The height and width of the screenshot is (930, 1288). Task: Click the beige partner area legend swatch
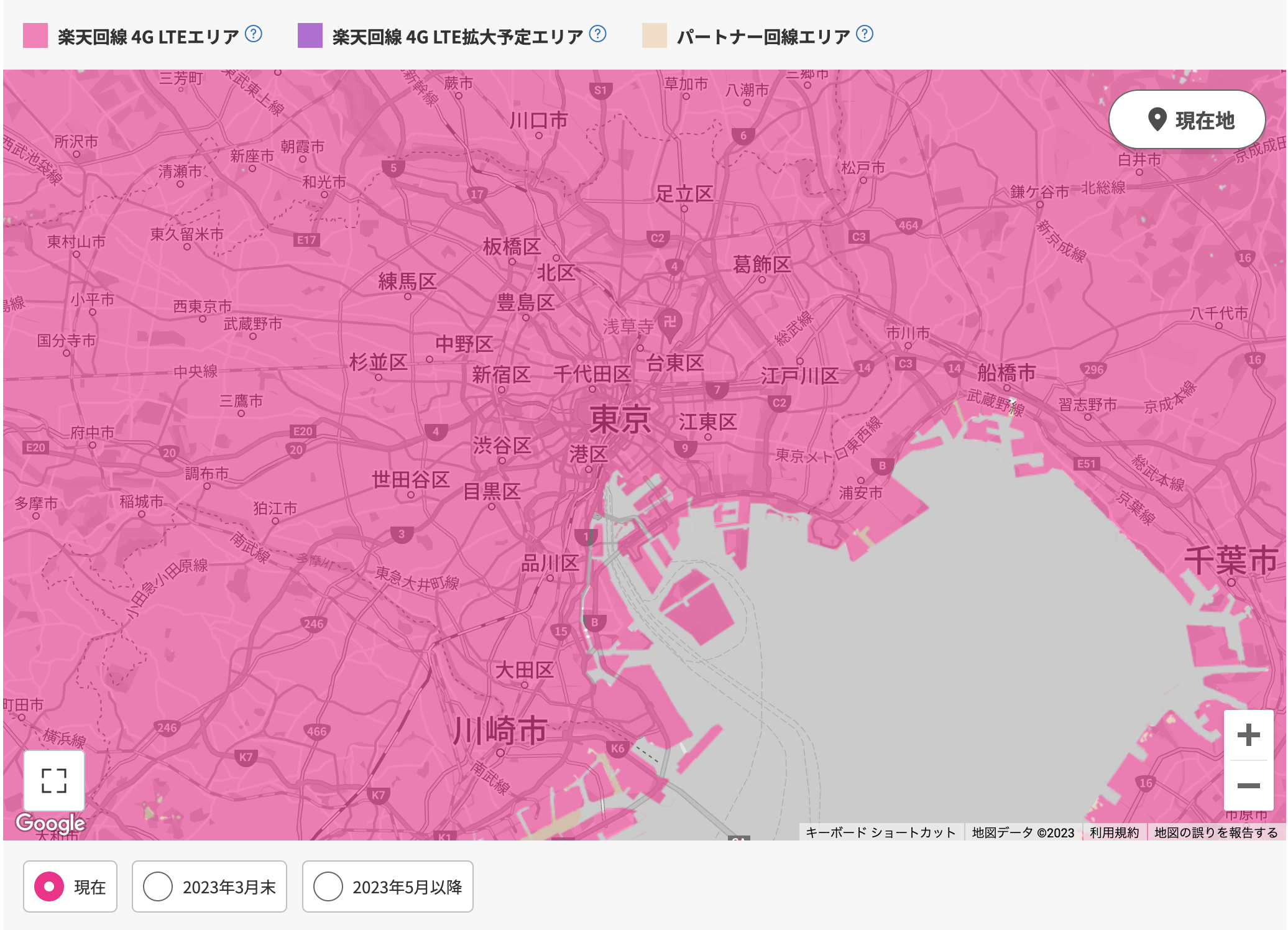(655, 35)
